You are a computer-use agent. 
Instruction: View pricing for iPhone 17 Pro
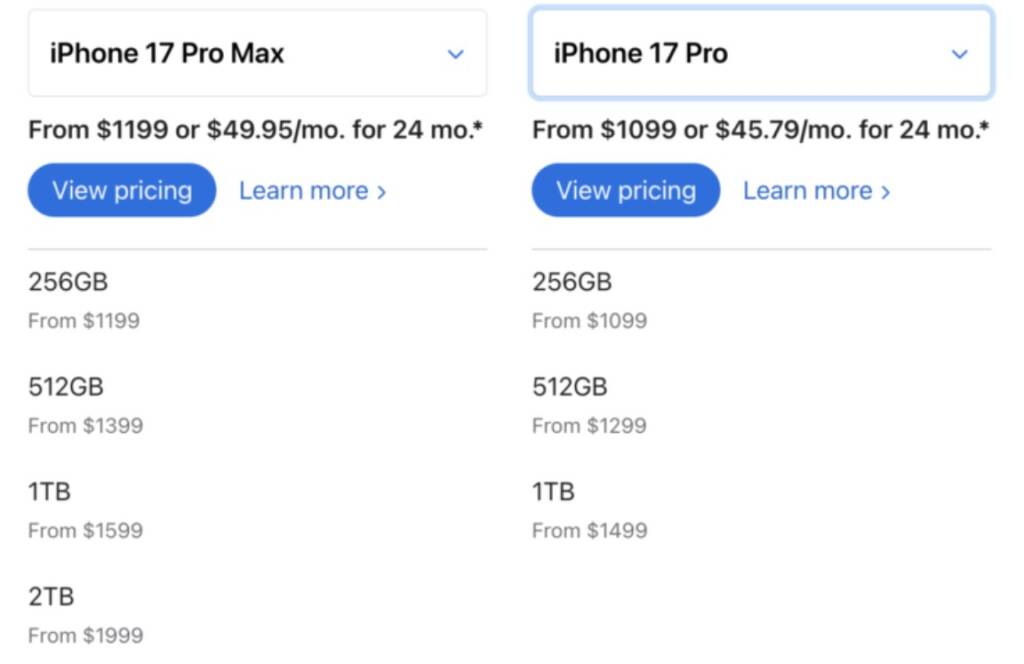pos(626,190)
